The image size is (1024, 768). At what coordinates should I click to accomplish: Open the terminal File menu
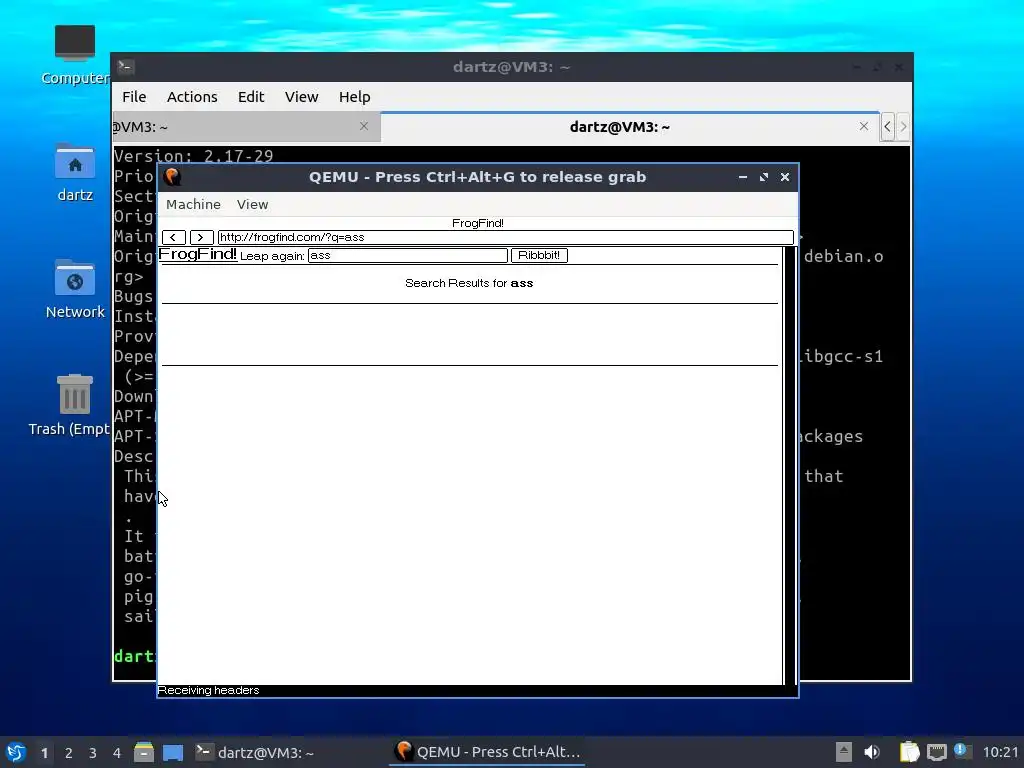134,97
